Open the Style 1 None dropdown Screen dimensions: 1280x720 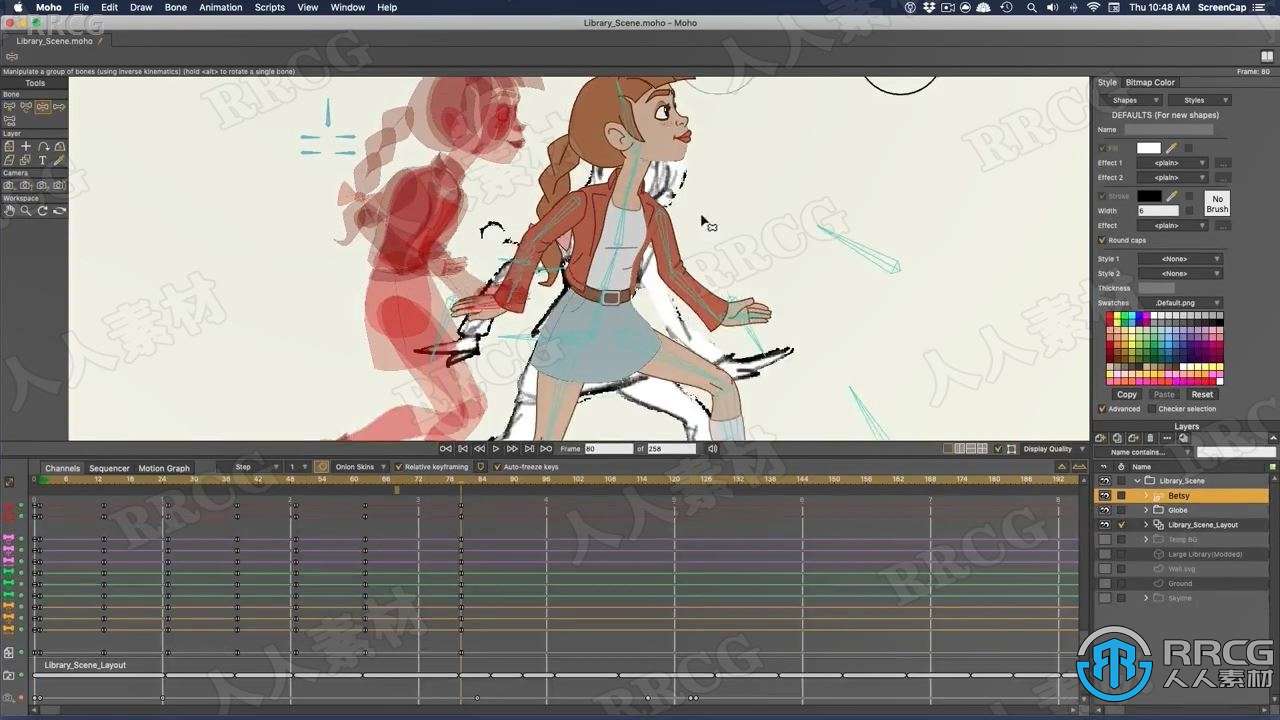coord(1180,259)
